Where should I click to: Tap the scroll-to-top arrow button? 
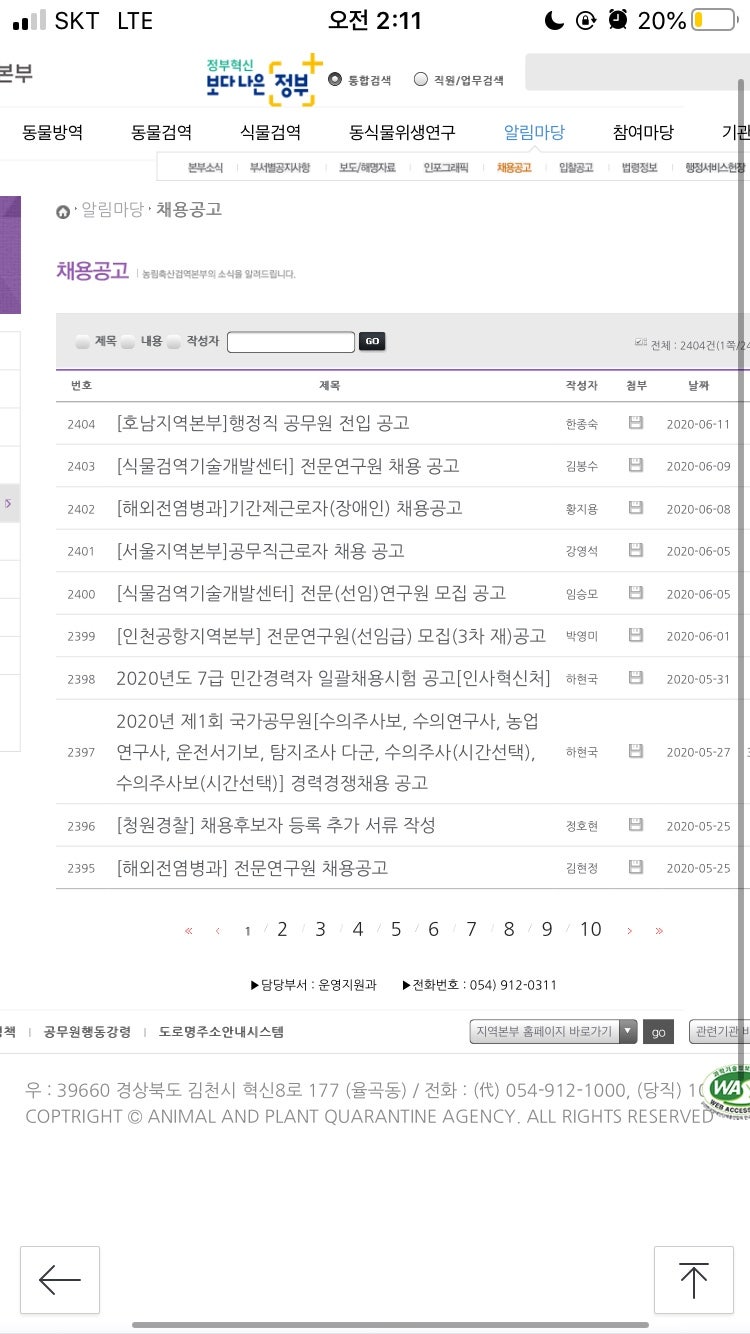click(x=693, y=1279)
